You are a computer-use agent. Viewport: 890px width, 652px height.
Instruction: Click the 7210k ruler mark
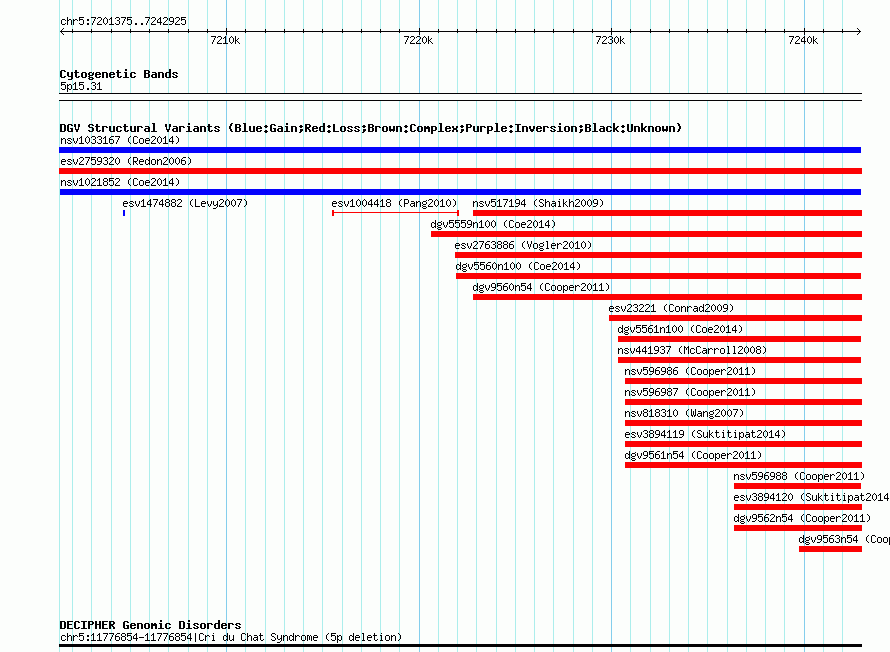225,40
